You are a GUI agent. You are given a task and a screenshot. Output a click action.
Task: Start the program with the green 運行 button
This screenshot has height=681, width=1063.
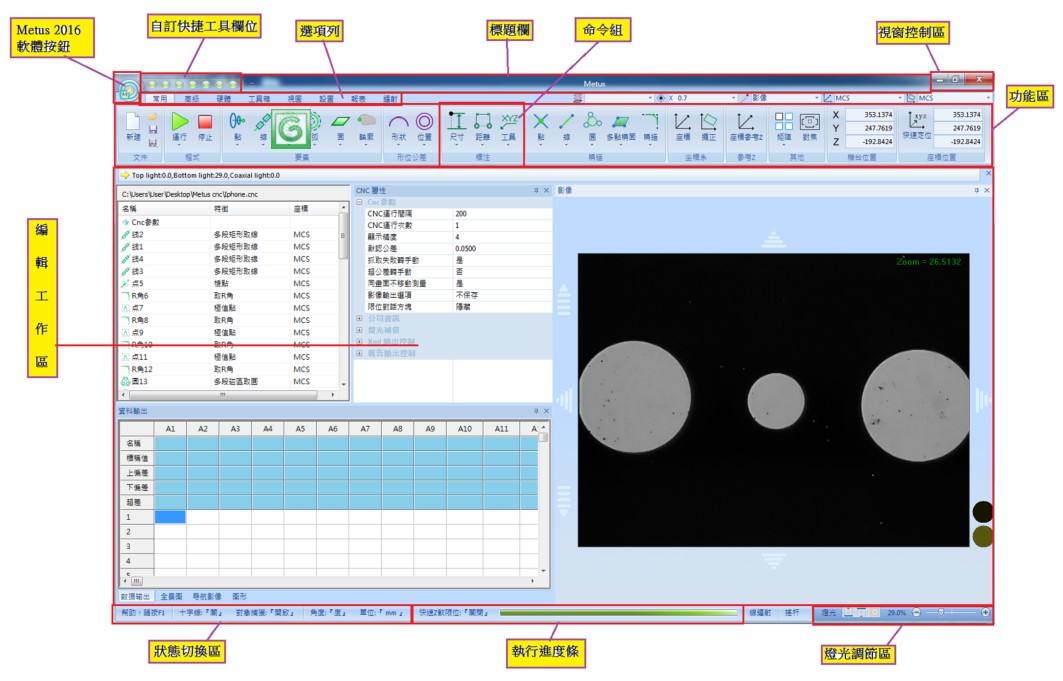pyautogui.click(x=179, y=127)
